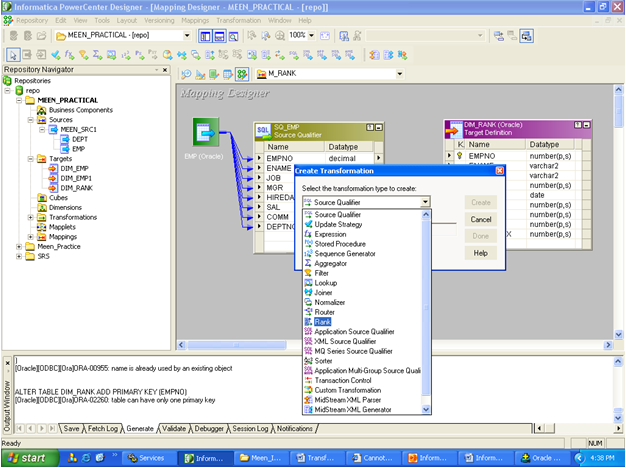Collapse the Targets tree node
626x468 pixels.
pyautogui.click(x=30, y=159)
